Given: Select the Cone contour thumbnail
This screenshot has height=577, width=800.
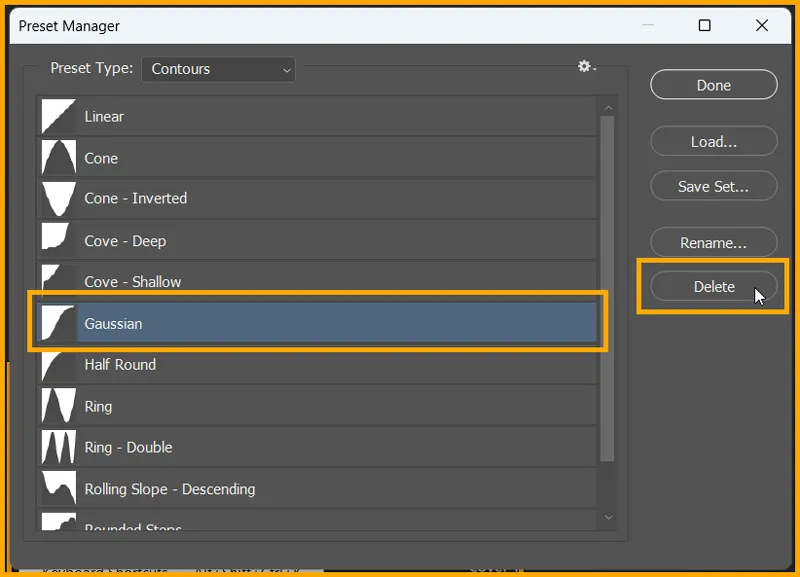Looking at the screenshot, I should [x=57, y=157].
